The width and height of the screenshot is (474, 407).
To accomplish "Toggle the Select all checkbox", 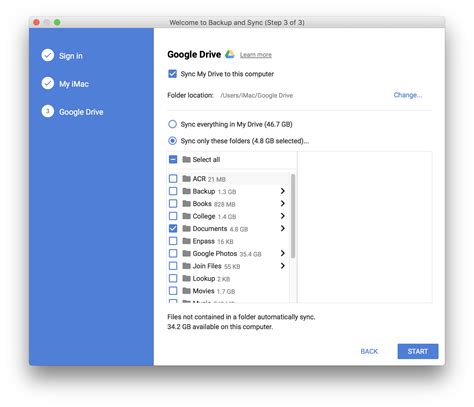I will pos(173,159).
